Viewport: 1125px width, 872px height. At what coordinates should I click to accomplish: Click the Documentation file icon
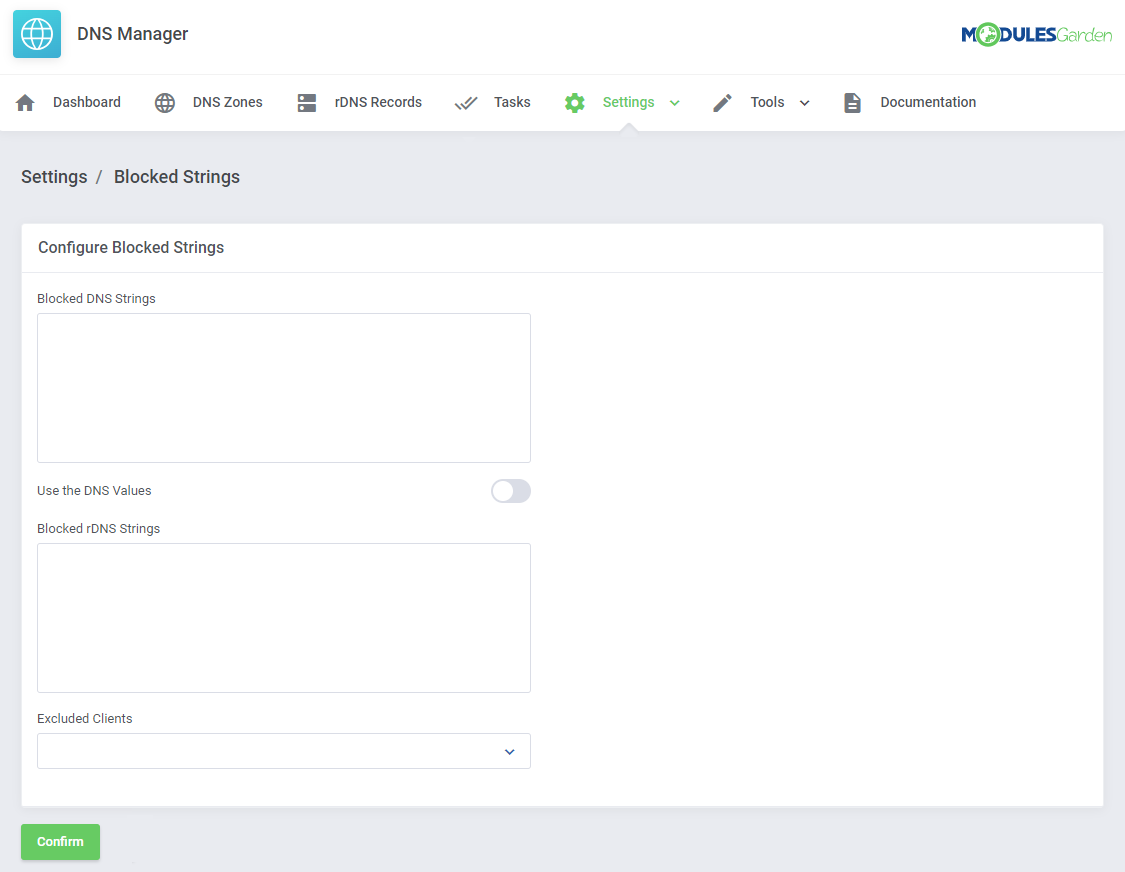pos(852,103)
